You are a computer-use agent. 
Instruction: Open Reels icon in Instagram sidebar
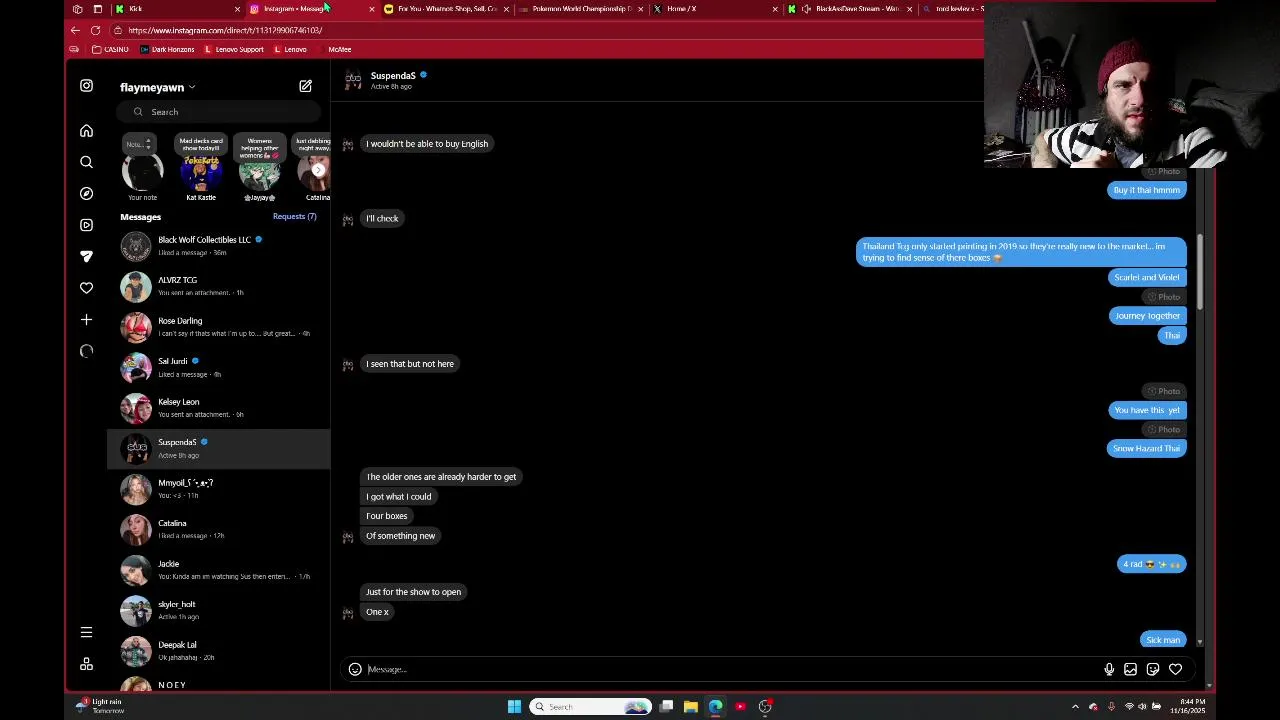tap(86, 225)
